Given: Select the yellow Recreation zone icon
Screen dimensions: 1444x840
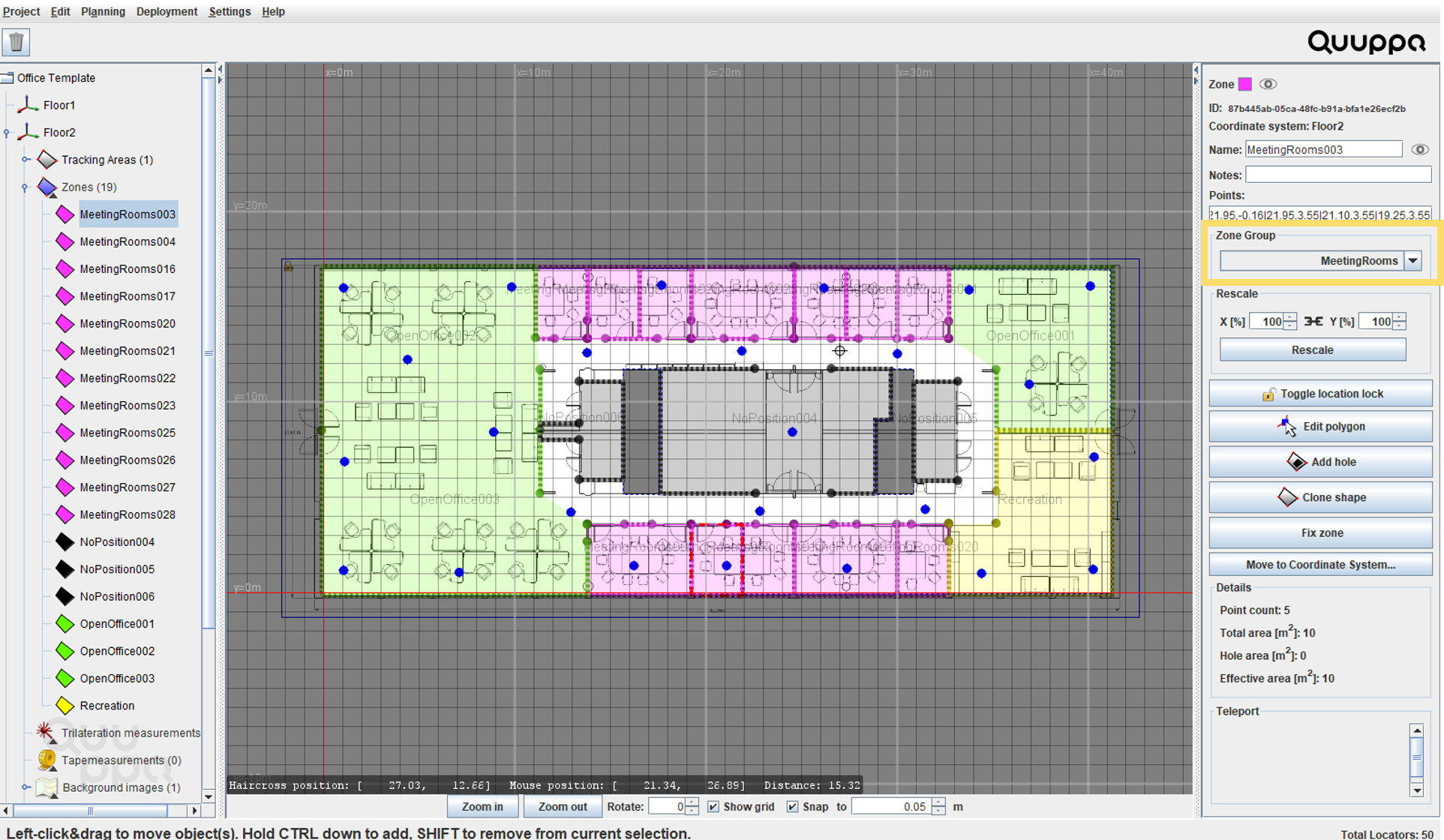Looking at the screenshot, I should click(x=65, y=706).
